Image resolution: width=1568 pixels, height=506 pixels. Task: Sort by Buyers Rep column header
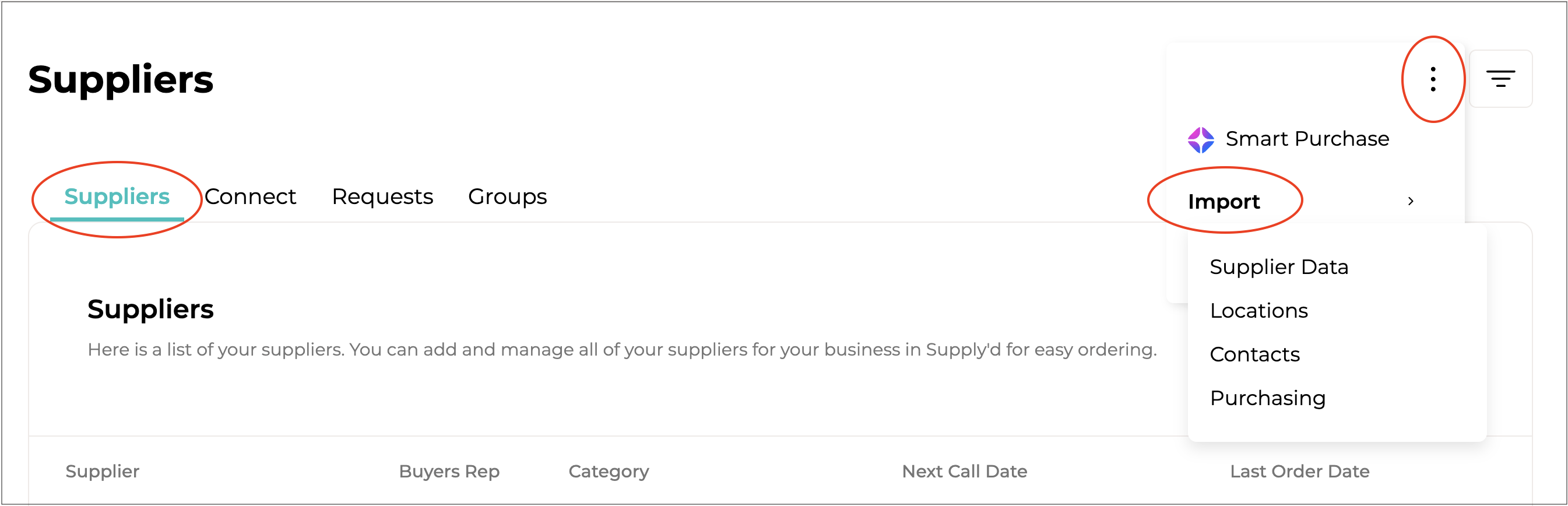[x=449, y=472]
